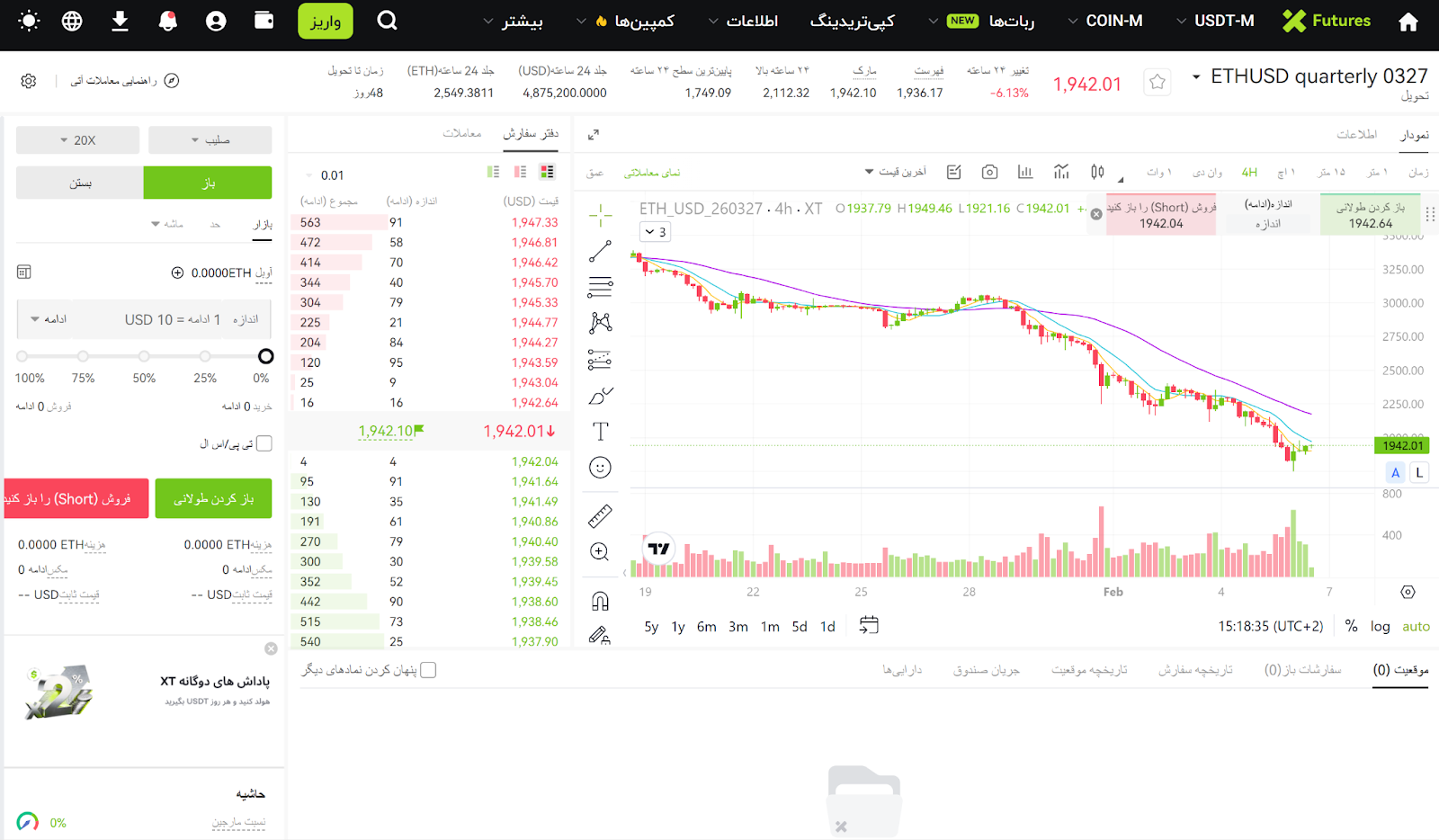The width and height of the screenshot is (1439, 840).
Task: Open the notifications bell
Action: 167,21
